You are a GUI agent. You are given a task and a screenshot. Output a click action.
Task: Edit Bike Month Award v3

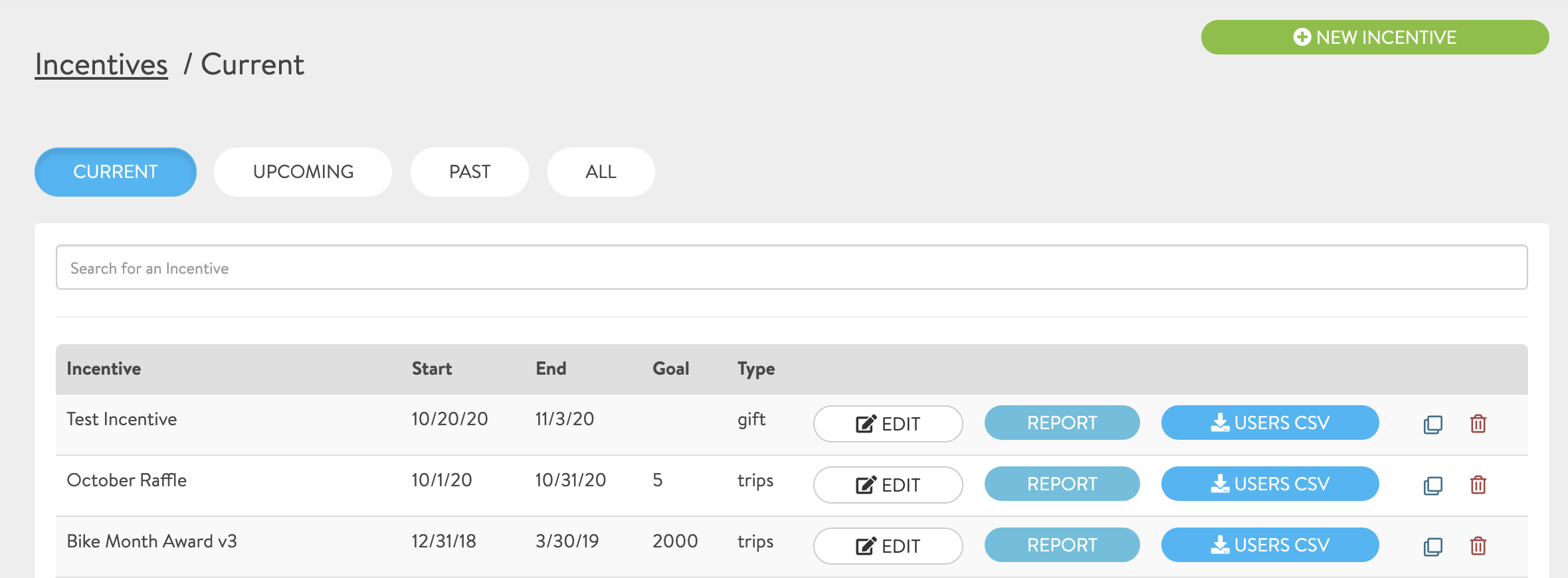(x=888, y=546)
